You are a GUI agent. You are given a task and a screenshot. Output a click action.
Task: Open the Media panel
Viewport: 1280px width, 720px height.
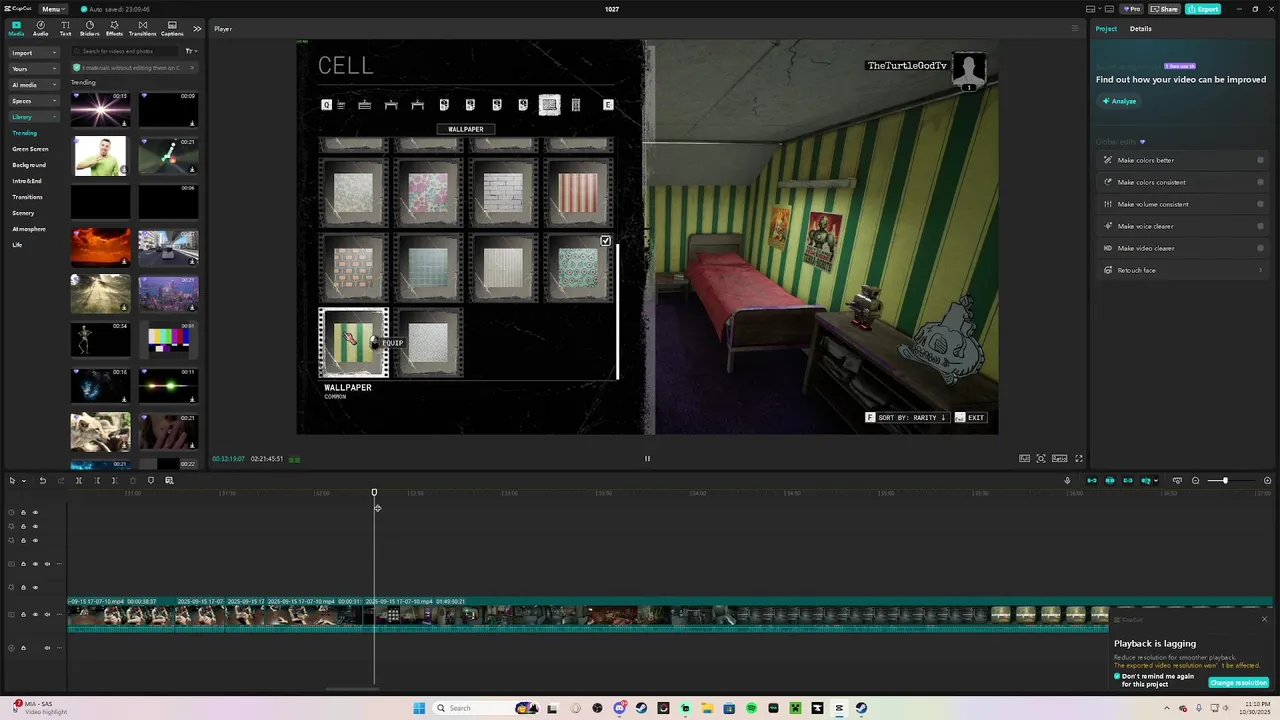[16, 28]
